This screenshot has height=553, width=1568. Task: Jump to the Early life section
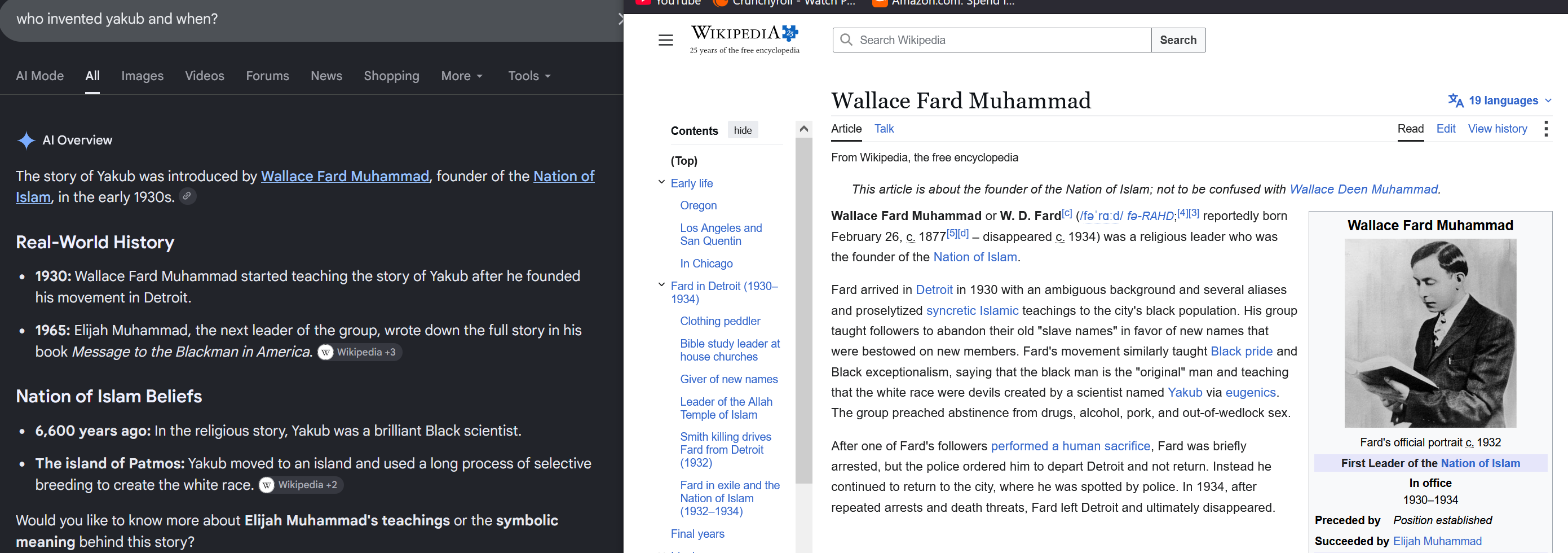(x=691, y=183)
